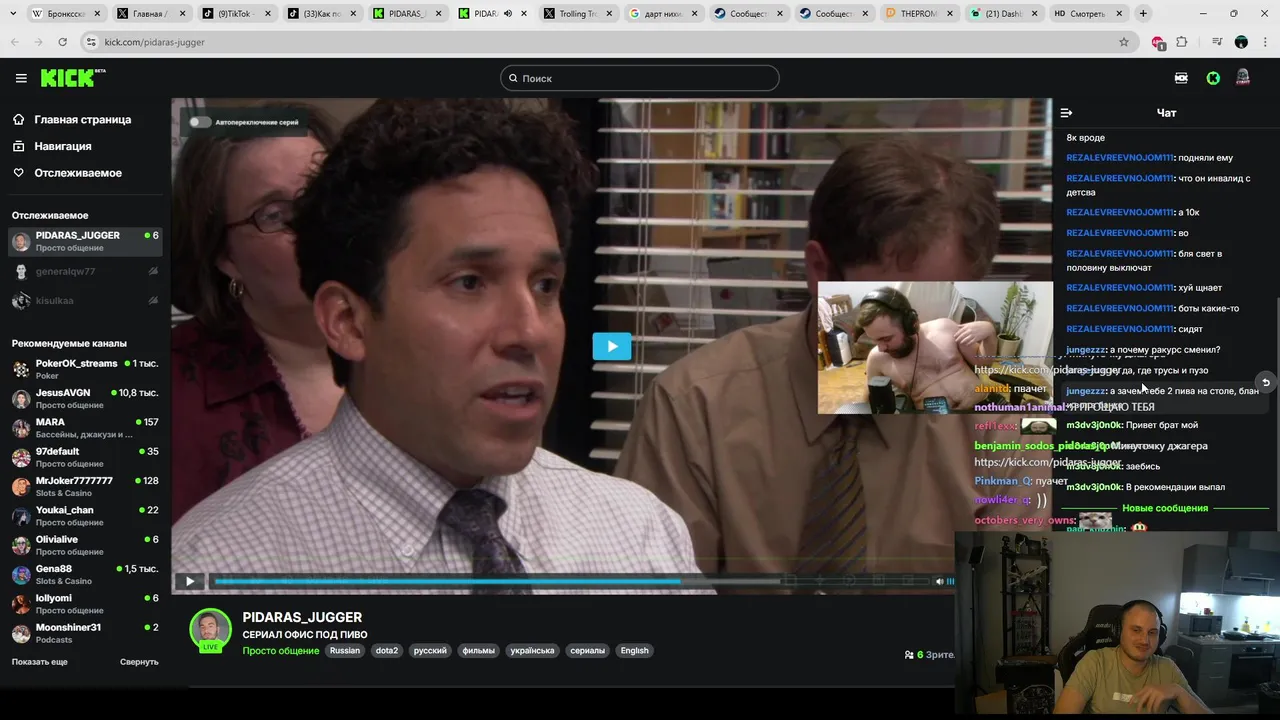Screen dimensions: 1280x720
Task: Click the English tag
Action: tap(634, 651)
